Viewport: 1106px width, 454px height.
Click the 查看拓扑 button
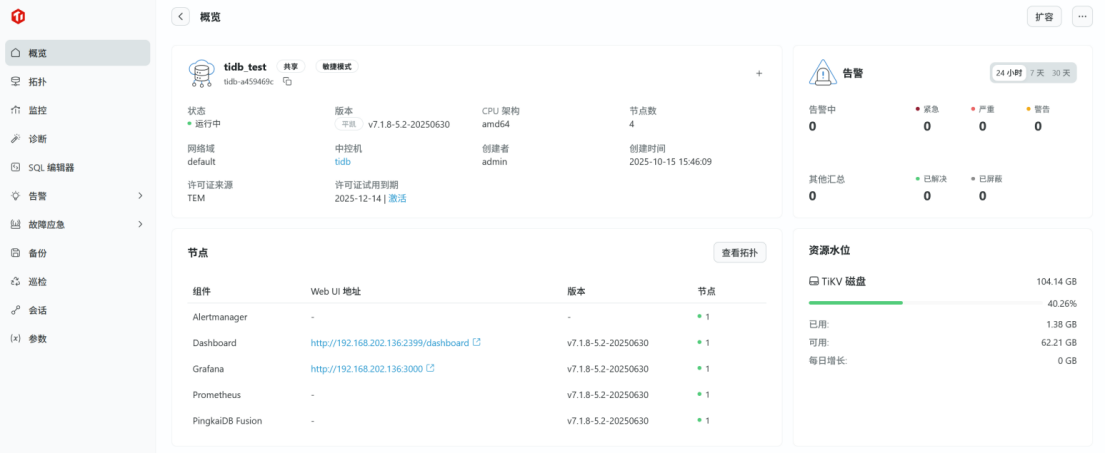pyautogui.click(x=739, y=253)
